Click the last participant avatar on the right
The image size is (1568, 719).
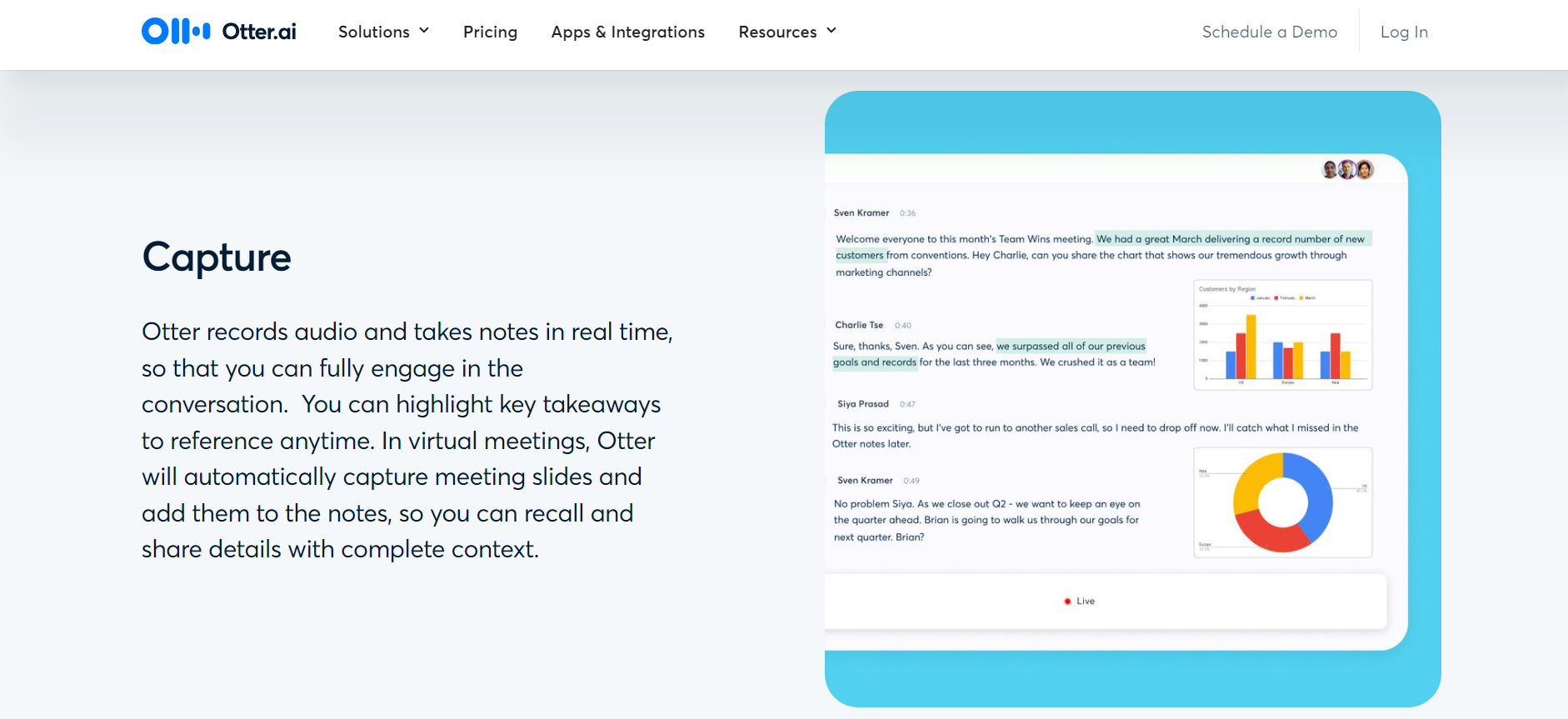(x=1365, y=170)
